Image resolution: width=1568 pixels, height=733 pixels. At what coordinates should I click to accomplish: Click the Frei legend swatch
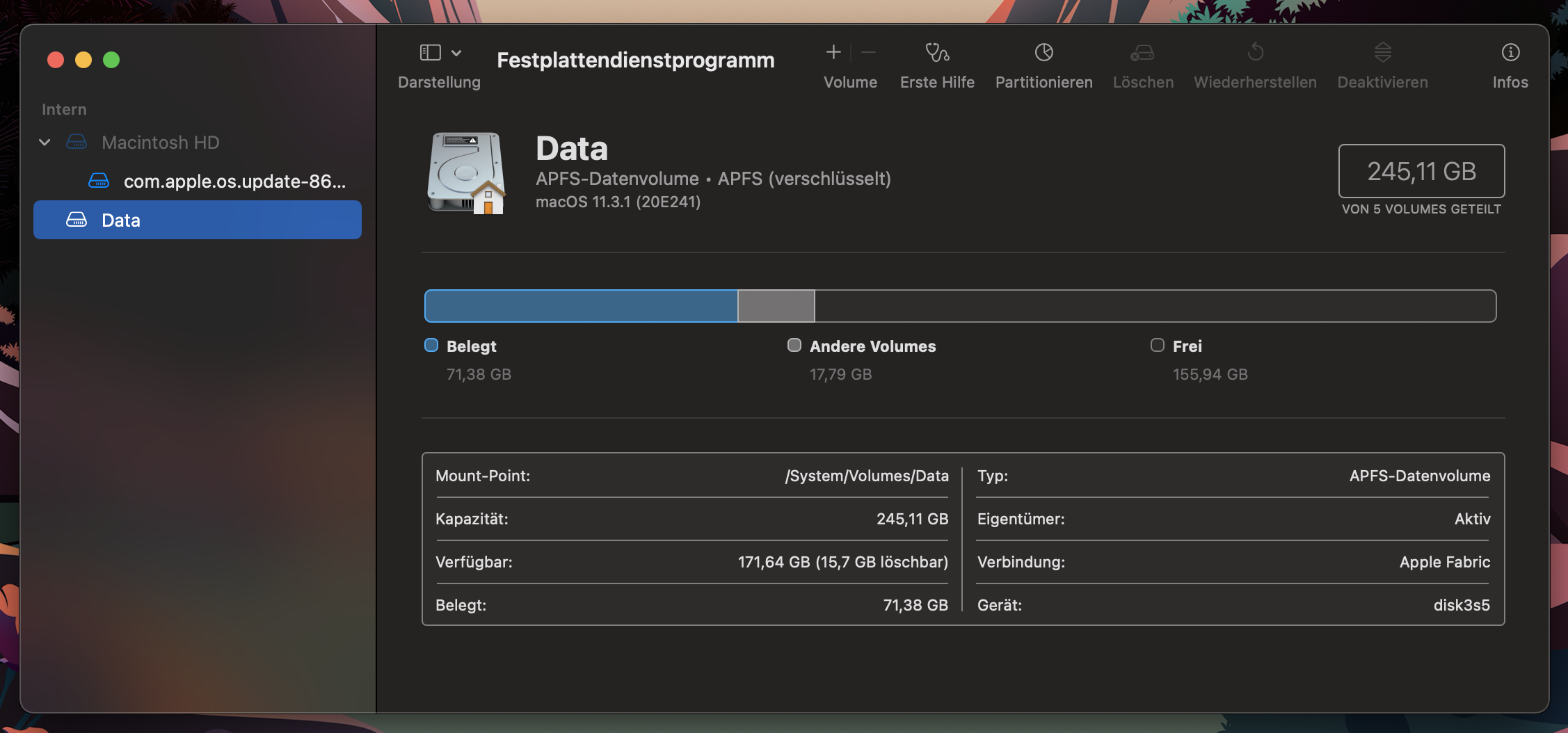coord(1158,346)
